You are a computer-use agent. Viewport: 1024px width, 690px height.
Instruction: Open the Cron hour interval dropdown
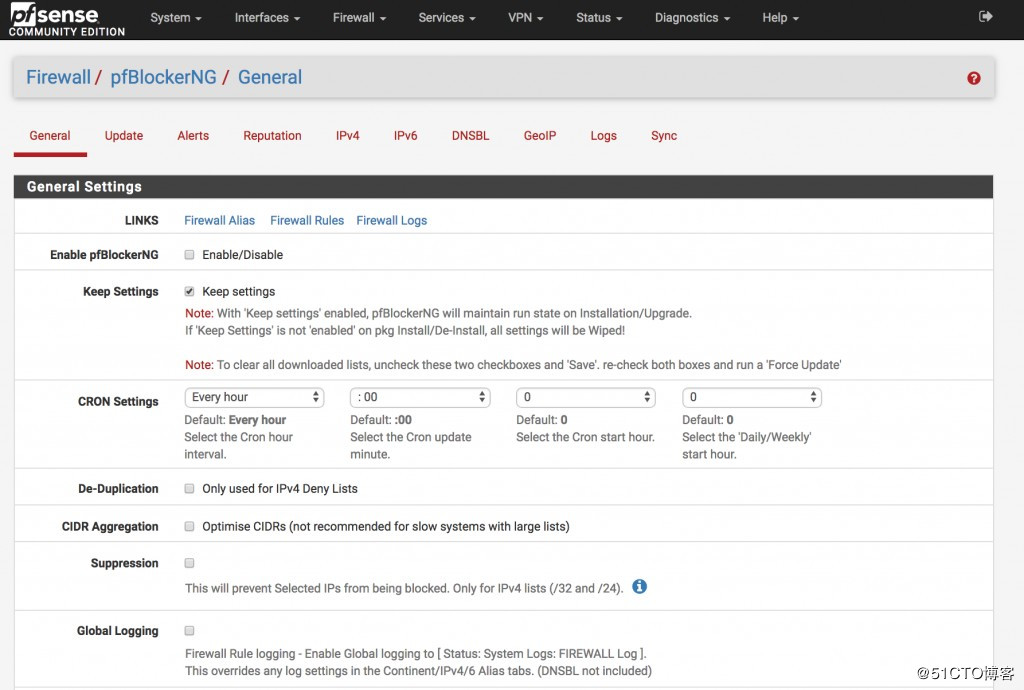255,398
